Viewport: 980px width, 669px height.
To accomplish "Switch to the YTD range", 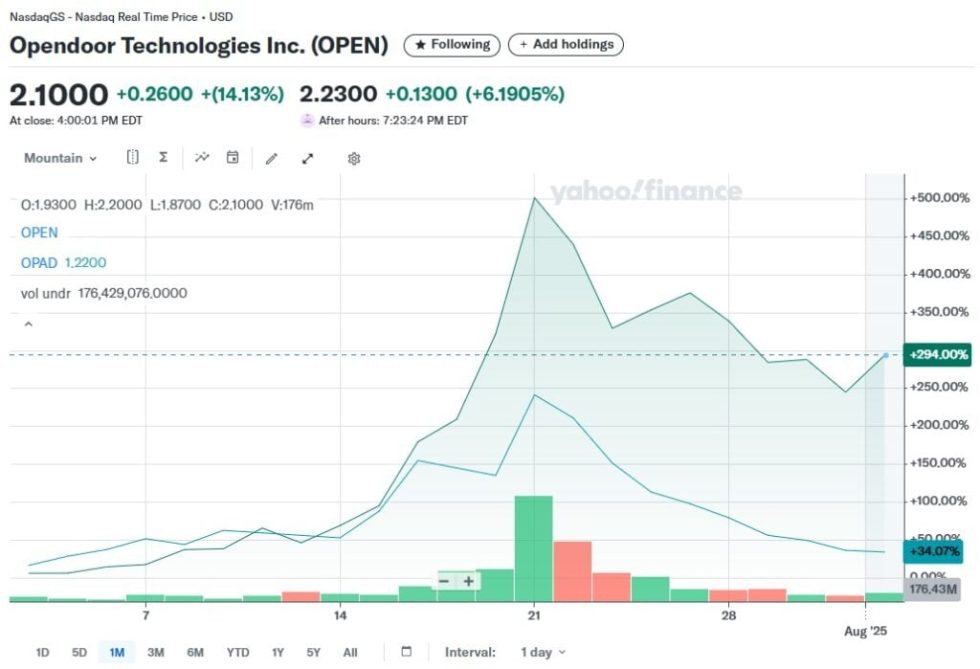I will pyautogui.click(x=237, y=652).
